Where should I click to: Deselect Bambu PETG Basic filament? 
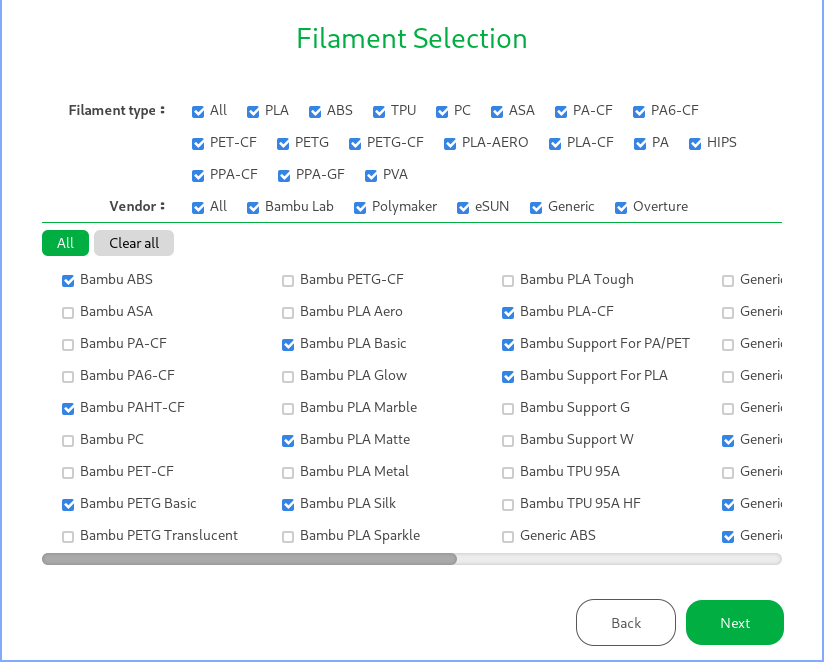(x=68, y=504)
